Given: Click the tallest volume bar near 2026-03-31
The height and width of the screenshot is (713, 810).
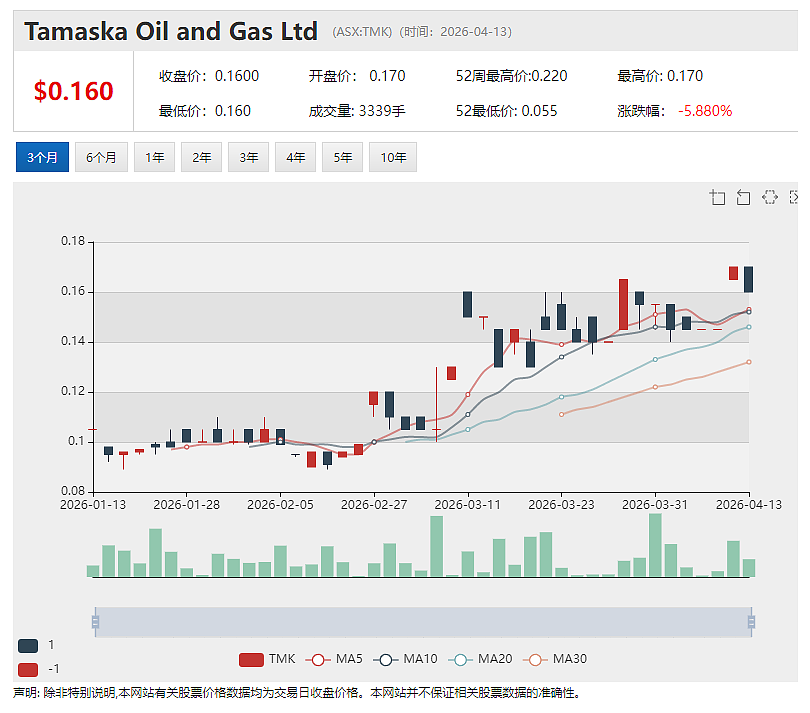Looking at the screenshot, I should [655, 545].
